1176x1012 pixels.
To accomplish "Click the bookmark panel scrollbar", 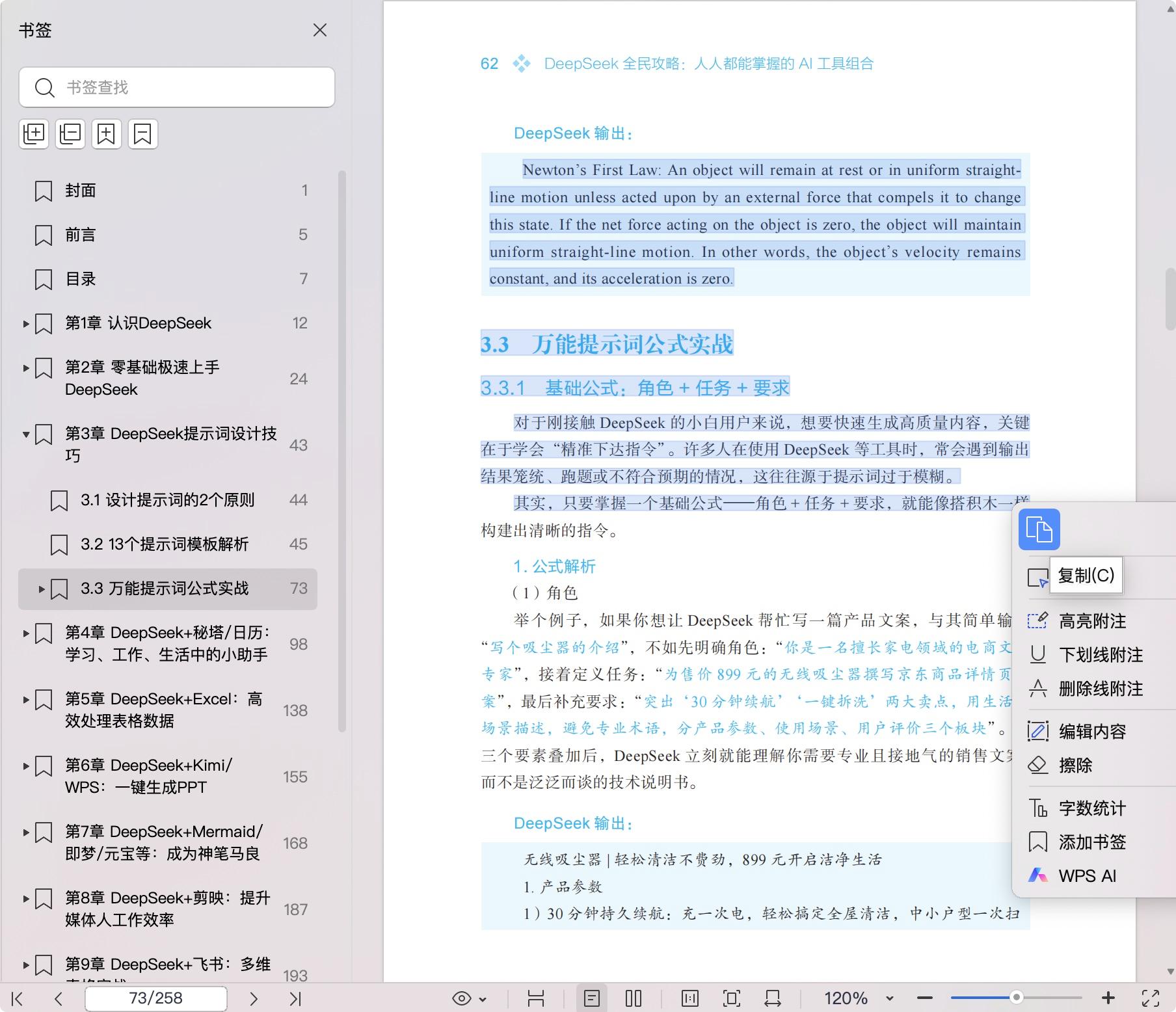I will (x=341, y=451).
